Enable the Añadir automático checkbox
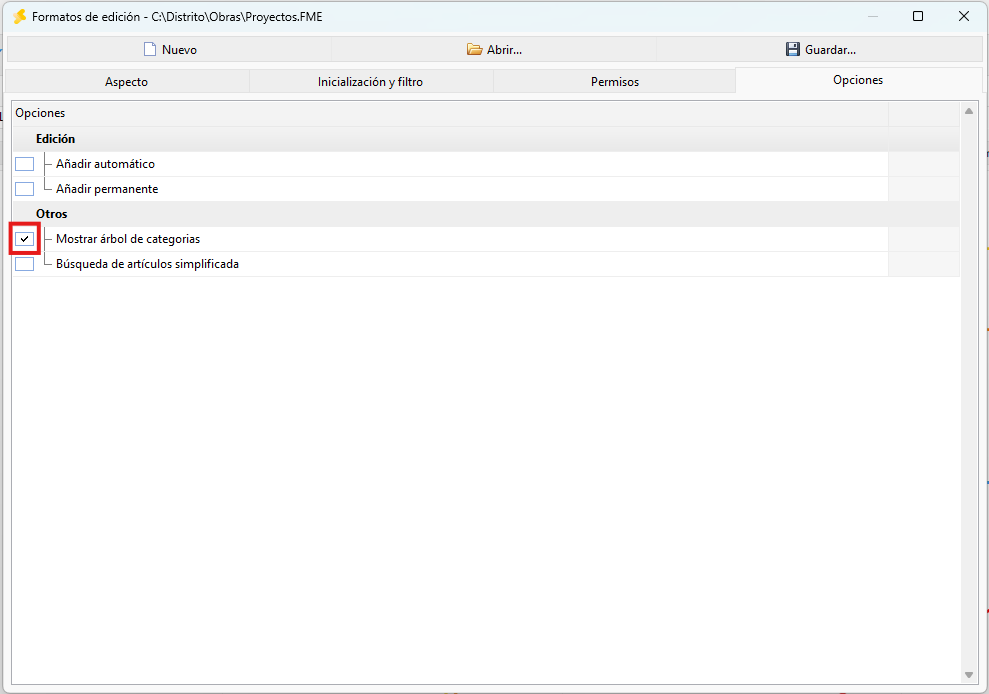 [x=25, y=164]
